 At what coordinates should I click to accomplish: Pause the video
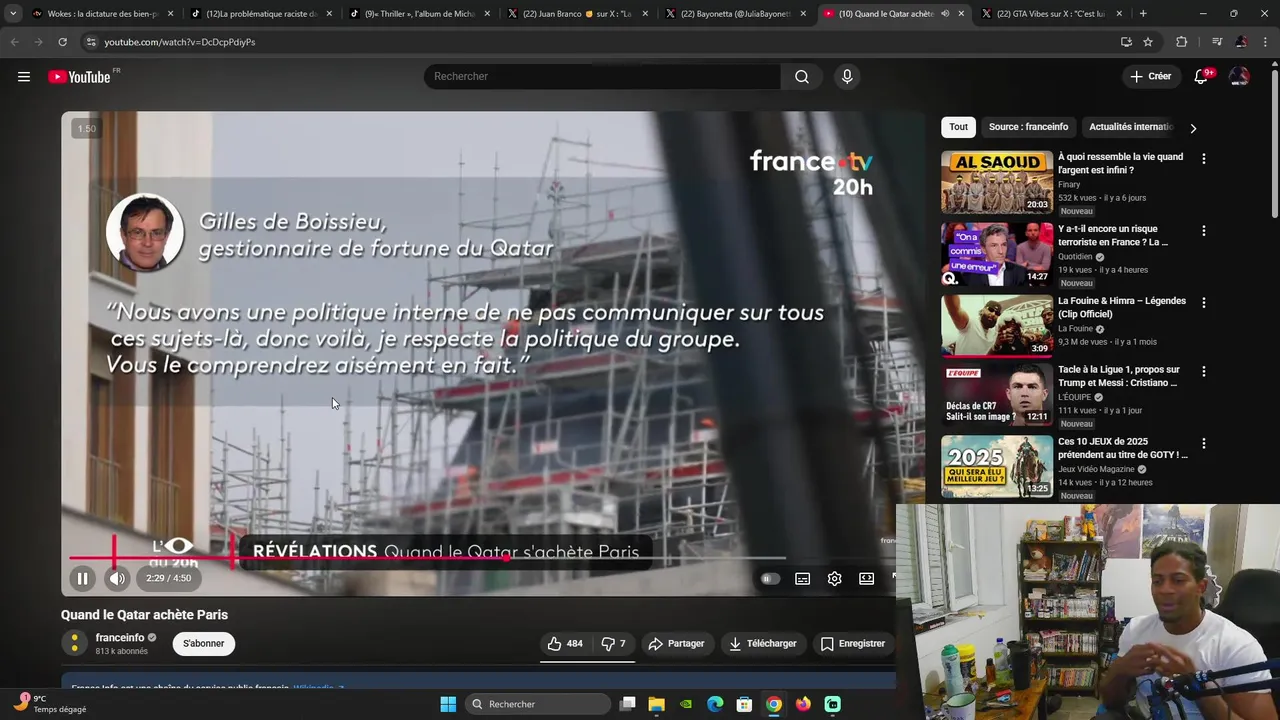pyautogui.click(x=82, y=578)
